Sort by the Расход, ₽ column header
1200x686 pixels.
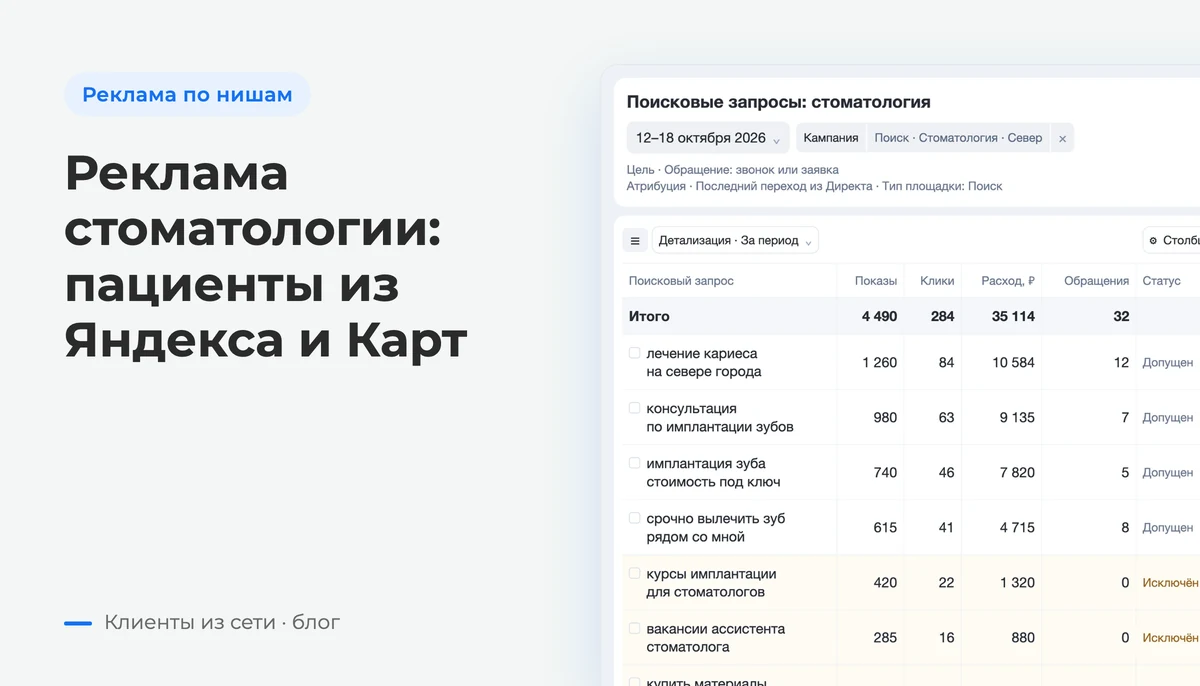click(1008, 281)
